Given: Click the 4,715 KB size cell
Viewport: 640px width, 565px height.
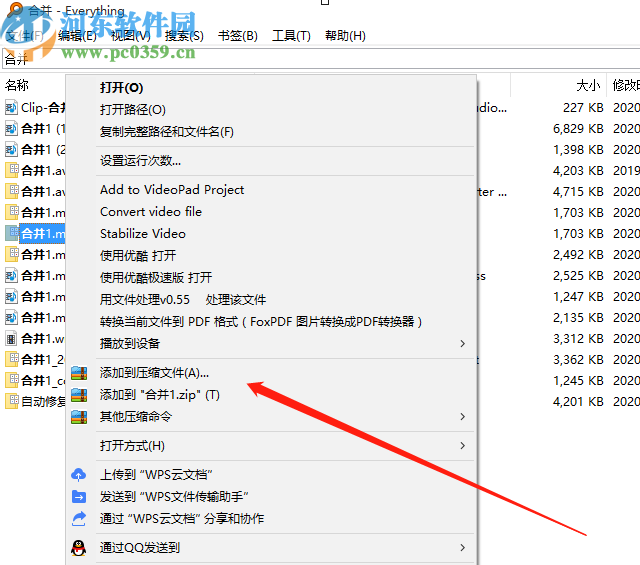Looking at the screenshot, I should coord(578,191).
